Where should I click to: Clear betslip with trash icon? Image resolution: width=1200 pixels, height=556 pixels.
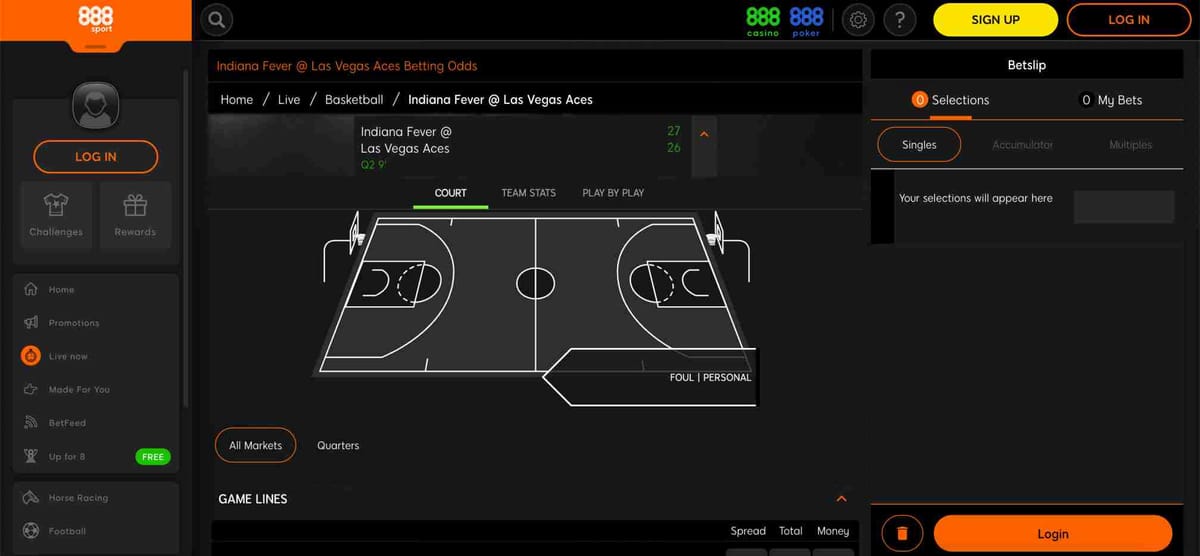tap(902, 534)
